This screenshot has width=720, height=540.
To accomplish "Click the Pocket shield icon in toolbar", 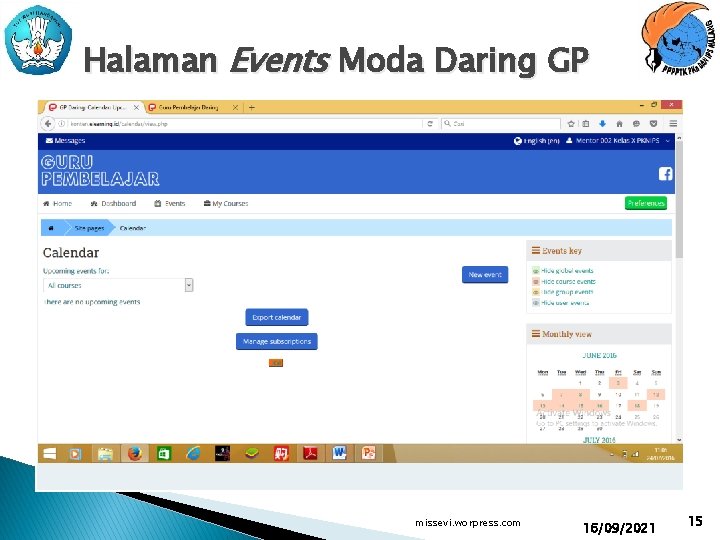I will [x=653, y=124].
